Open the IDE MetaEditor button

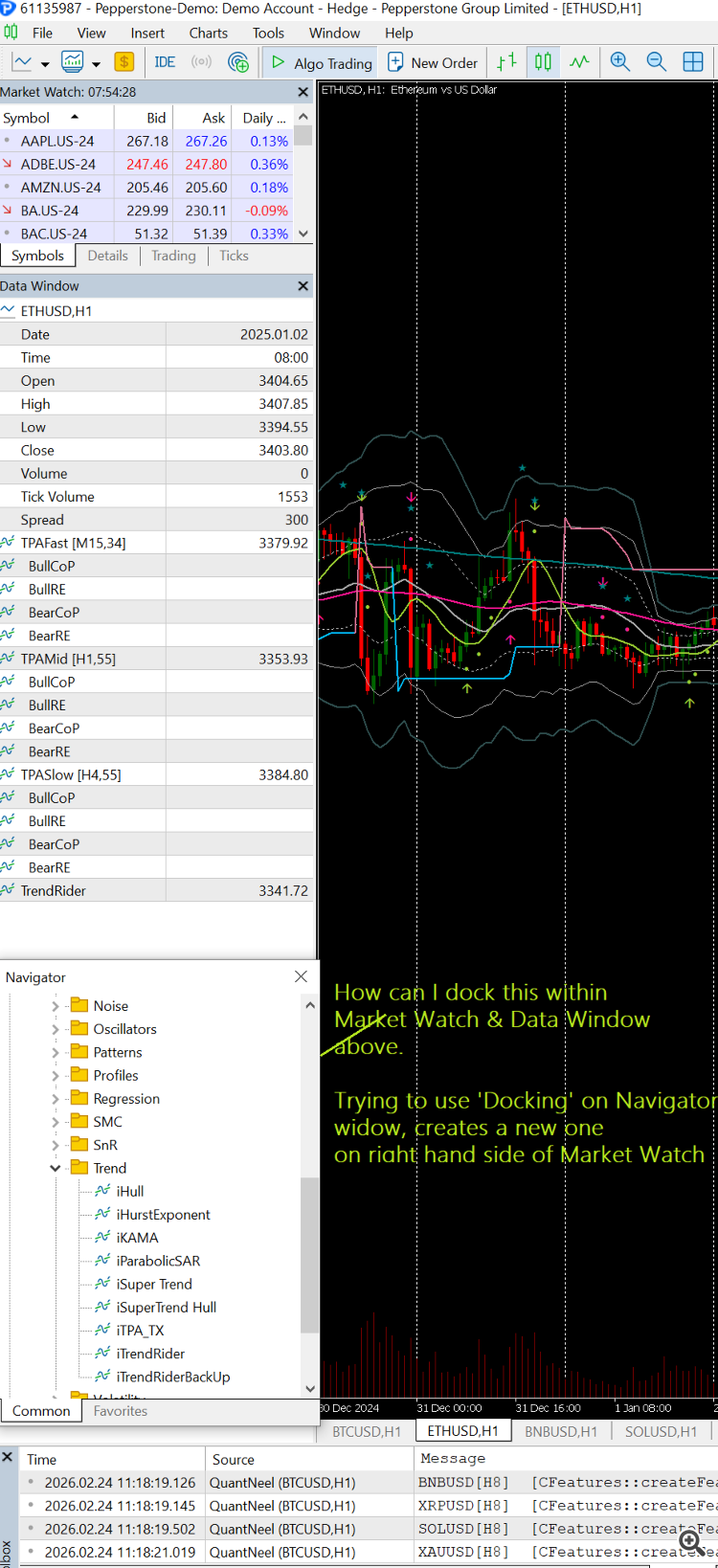point(165,62)
